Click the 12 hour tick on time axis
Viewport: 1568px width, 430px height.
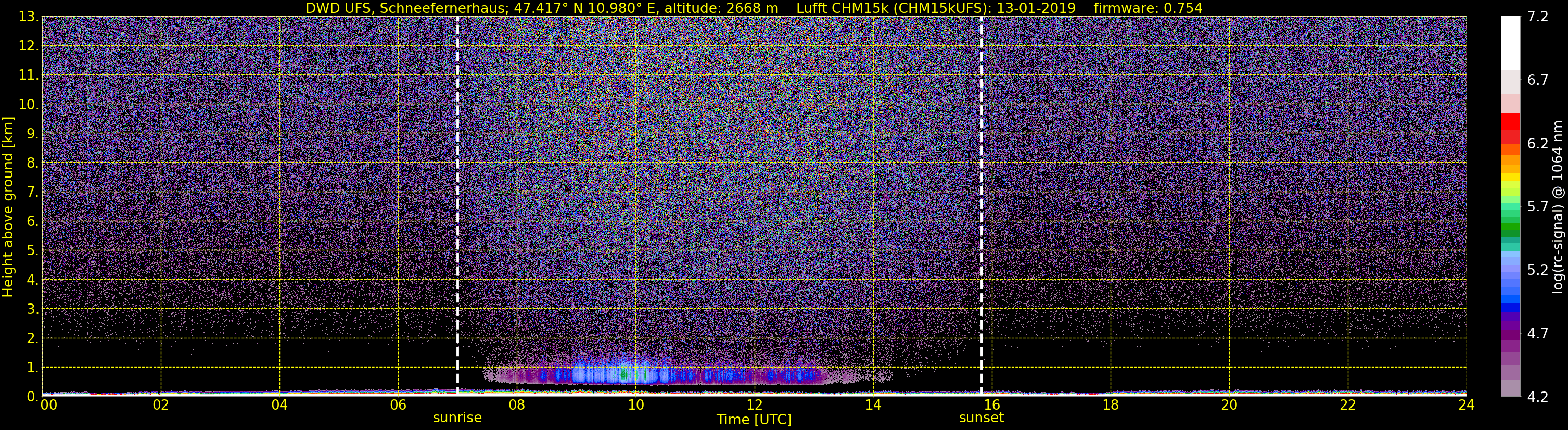(x=754, y=405)
